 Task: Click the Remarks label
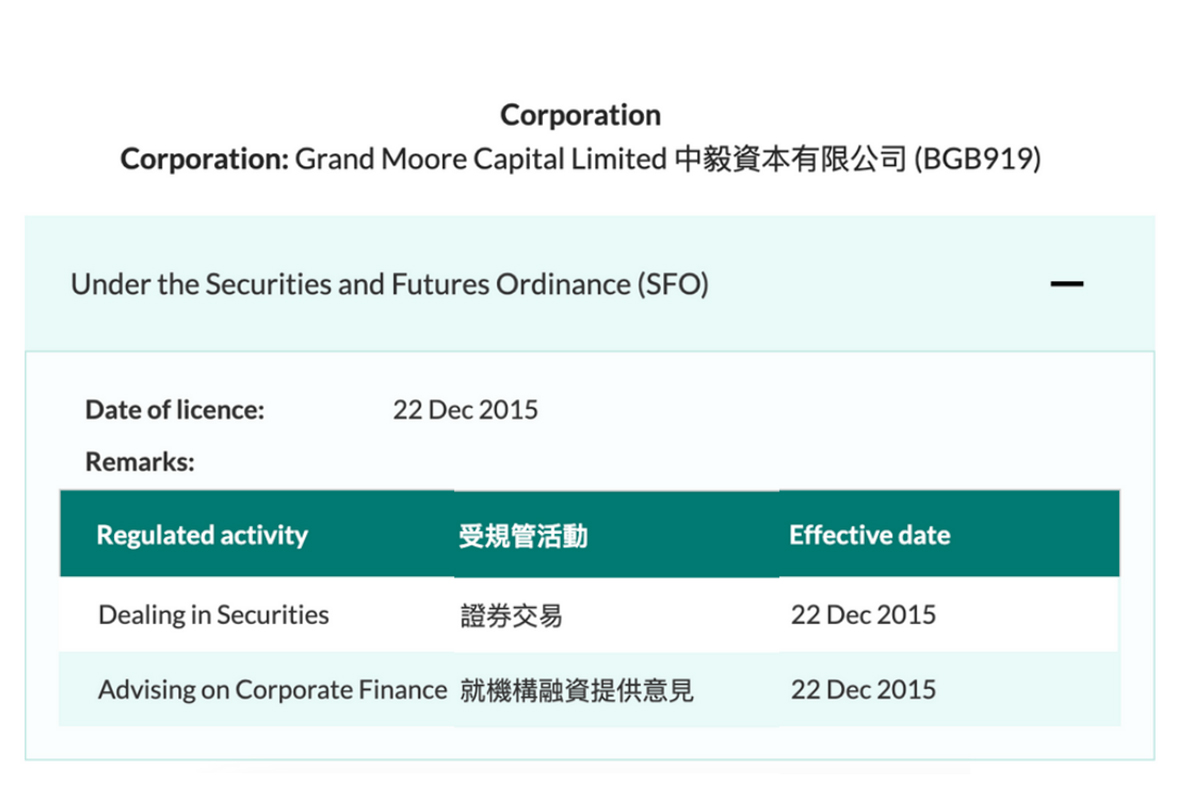tap(140, 461)
